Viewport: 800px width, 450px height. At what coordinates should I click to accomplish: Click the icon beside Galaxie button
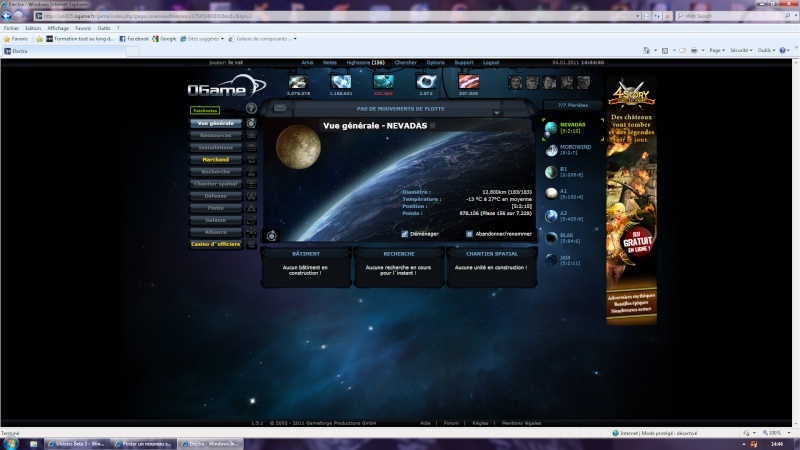251,220
